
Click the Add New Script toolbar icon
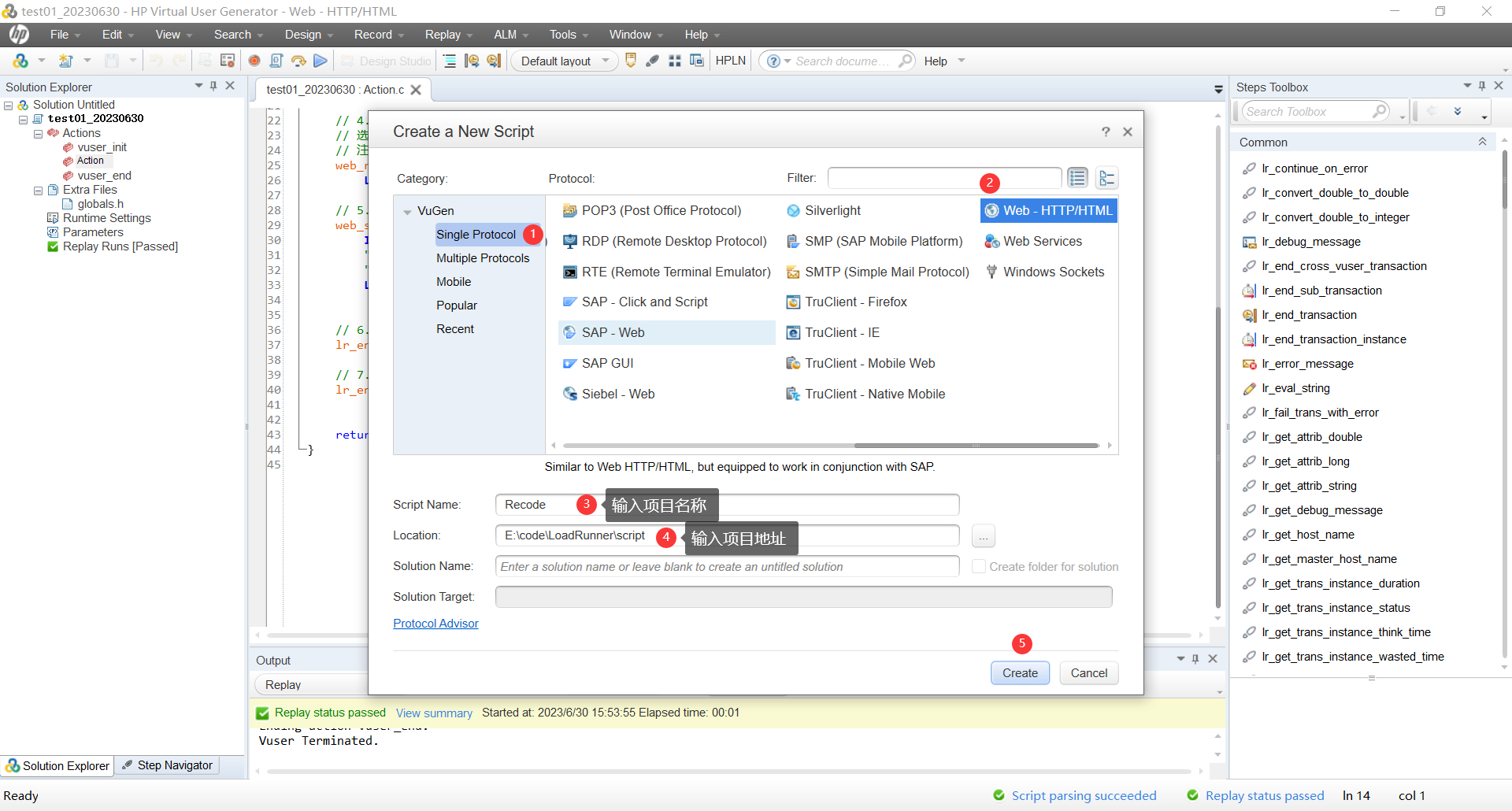coord(66,61)
